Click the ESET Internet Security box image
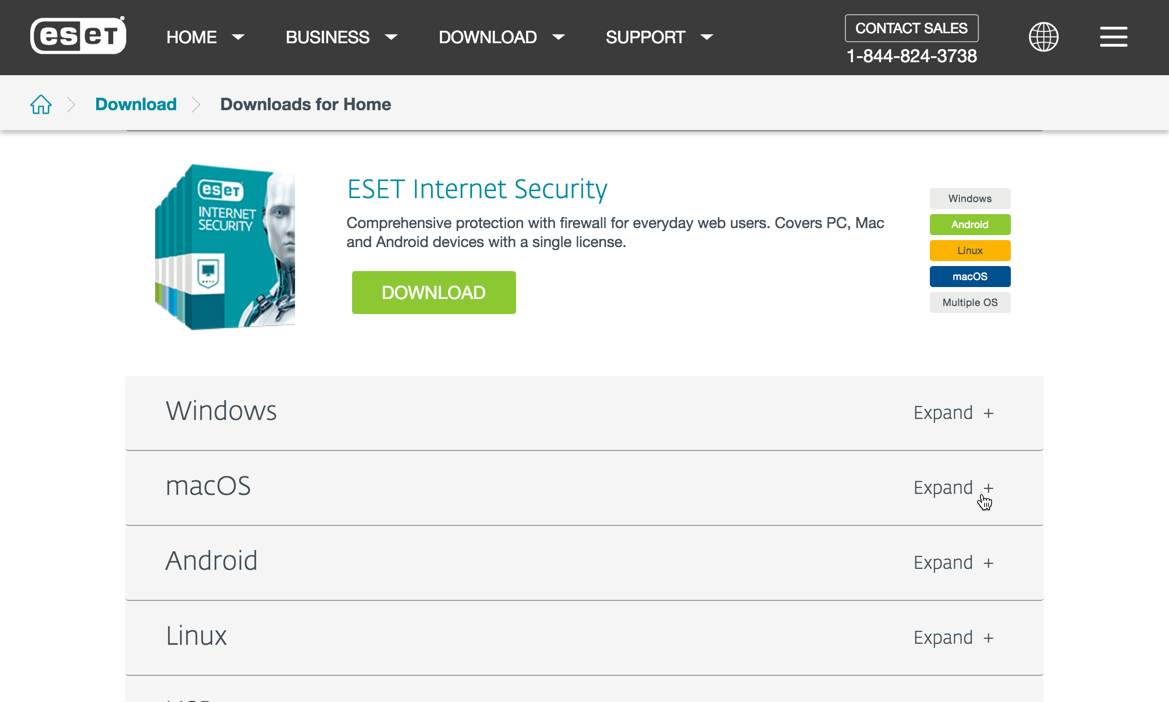Viewport: 1169px width, 702px height. point(224,247)
